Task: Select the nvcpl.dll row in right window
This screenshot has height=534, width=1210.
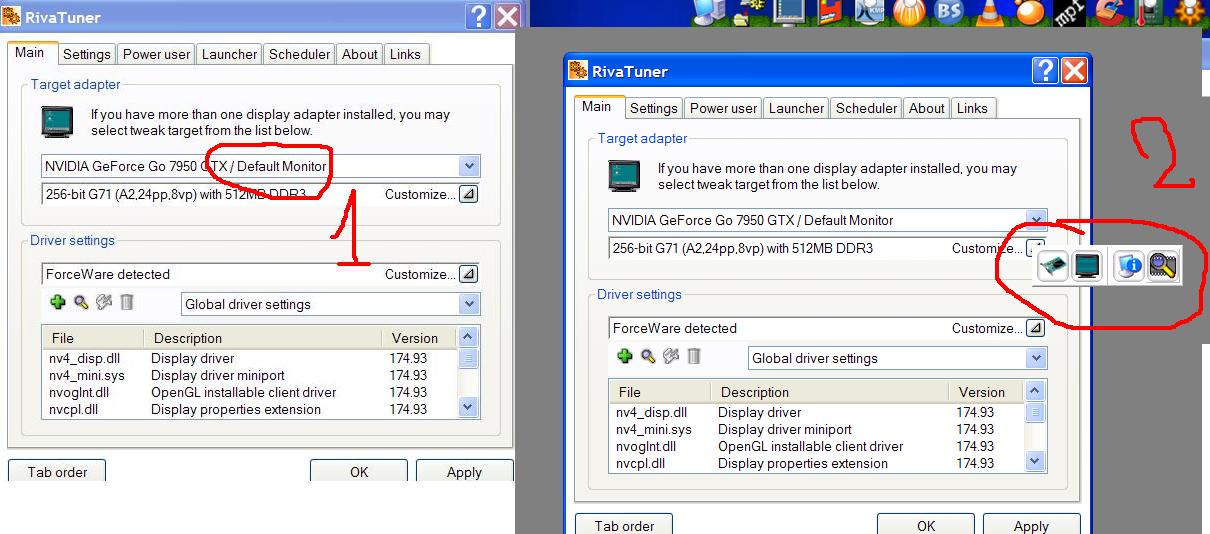Action: pos(817,463)
